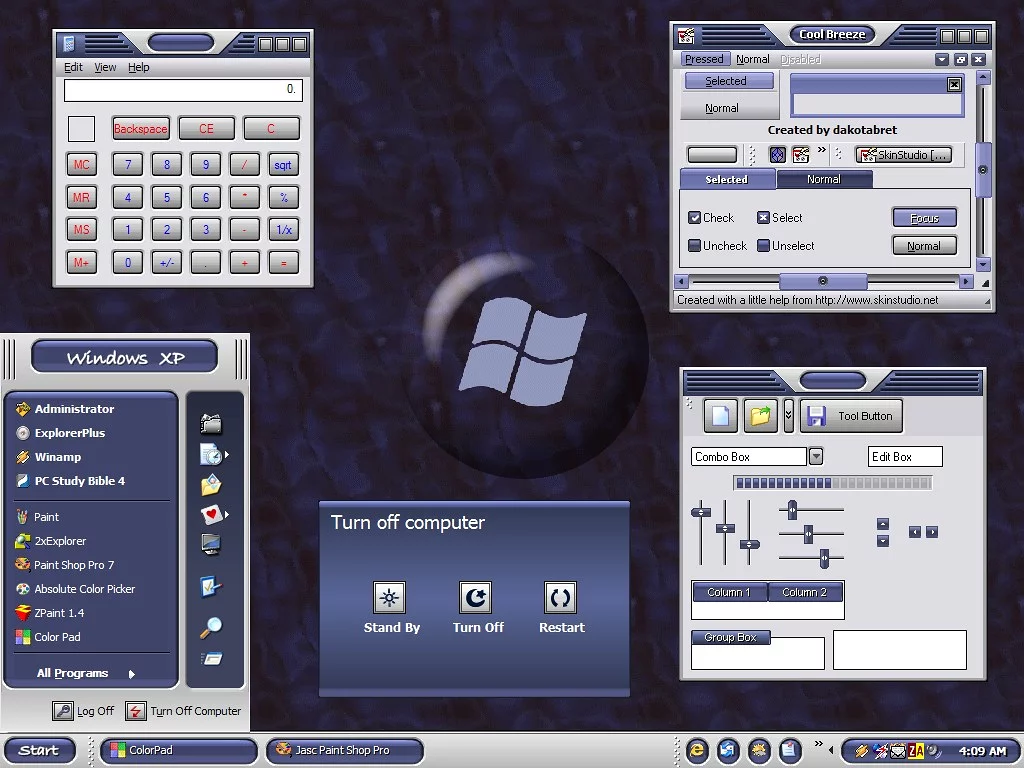Screen dimensions: 1024x768
Task: Click the Stand By power icon
Action: (x=389, y=598)
